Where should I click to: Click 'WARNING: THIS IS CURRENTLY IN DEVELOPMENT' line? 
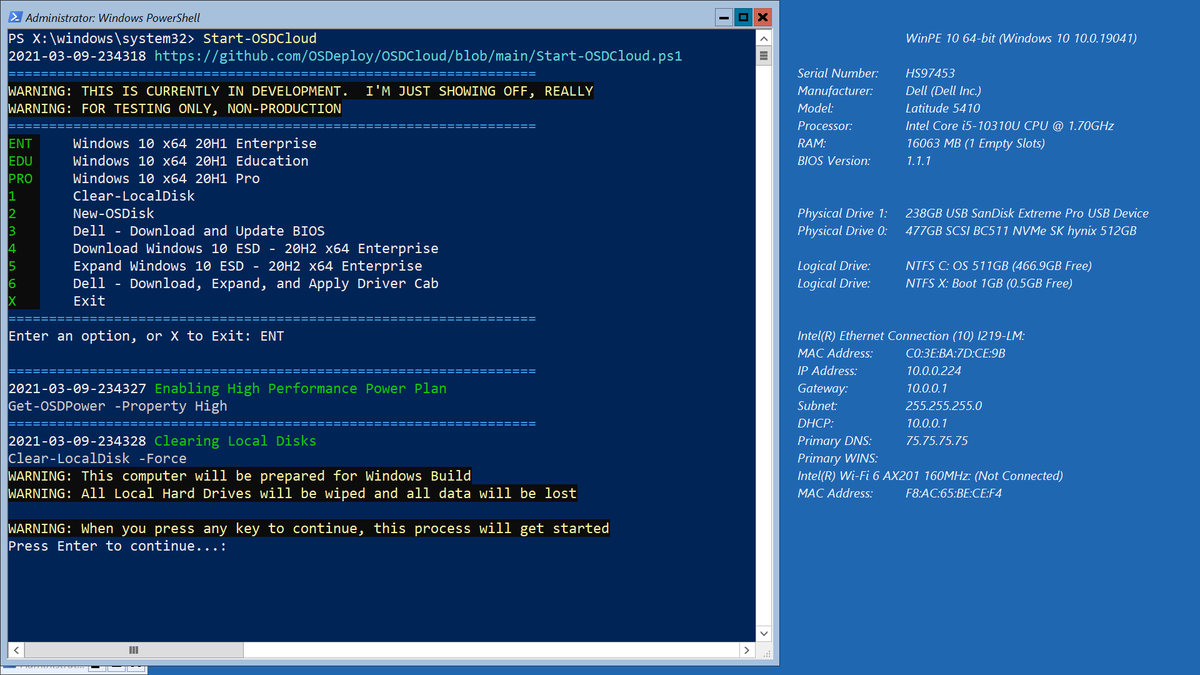click(300, 91)
